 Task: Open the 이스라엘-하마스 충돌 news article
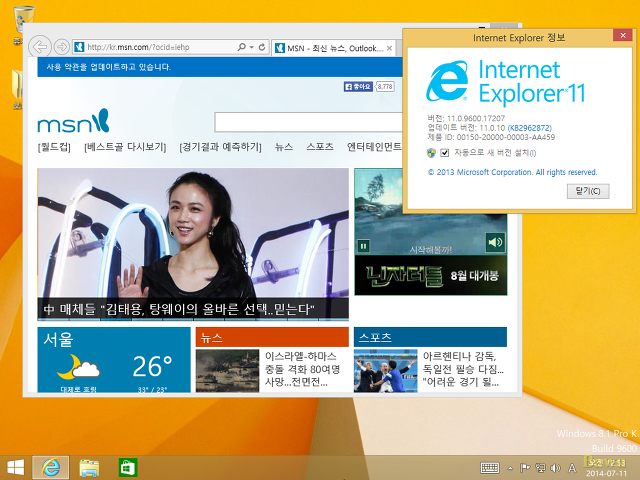click(302, 369)
